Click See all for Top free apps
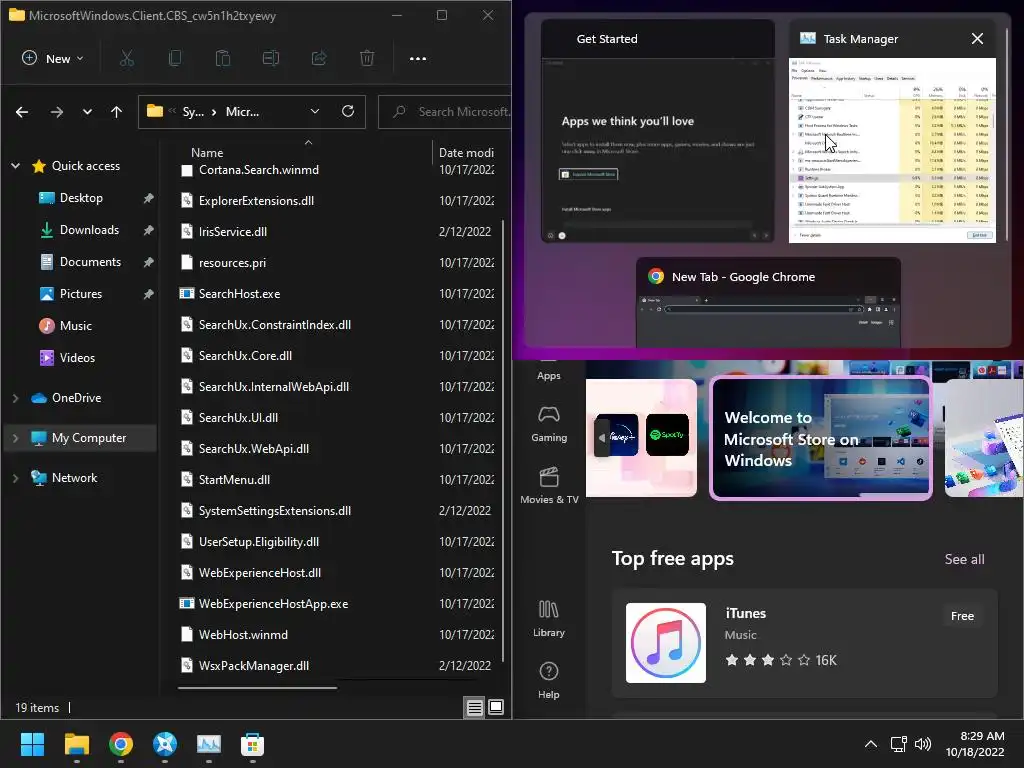Image resolution: width=1024 pixels, height=768 pixels. click(964, 559)
